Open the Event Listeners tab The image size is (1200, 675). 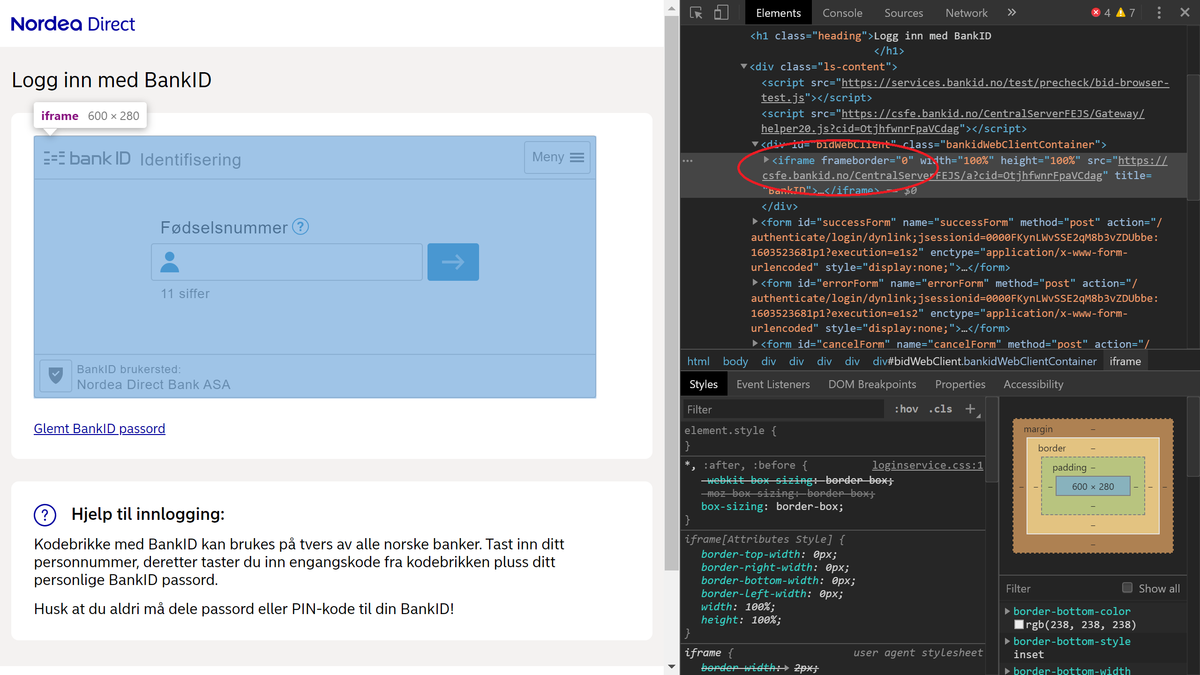pos(773,384)
